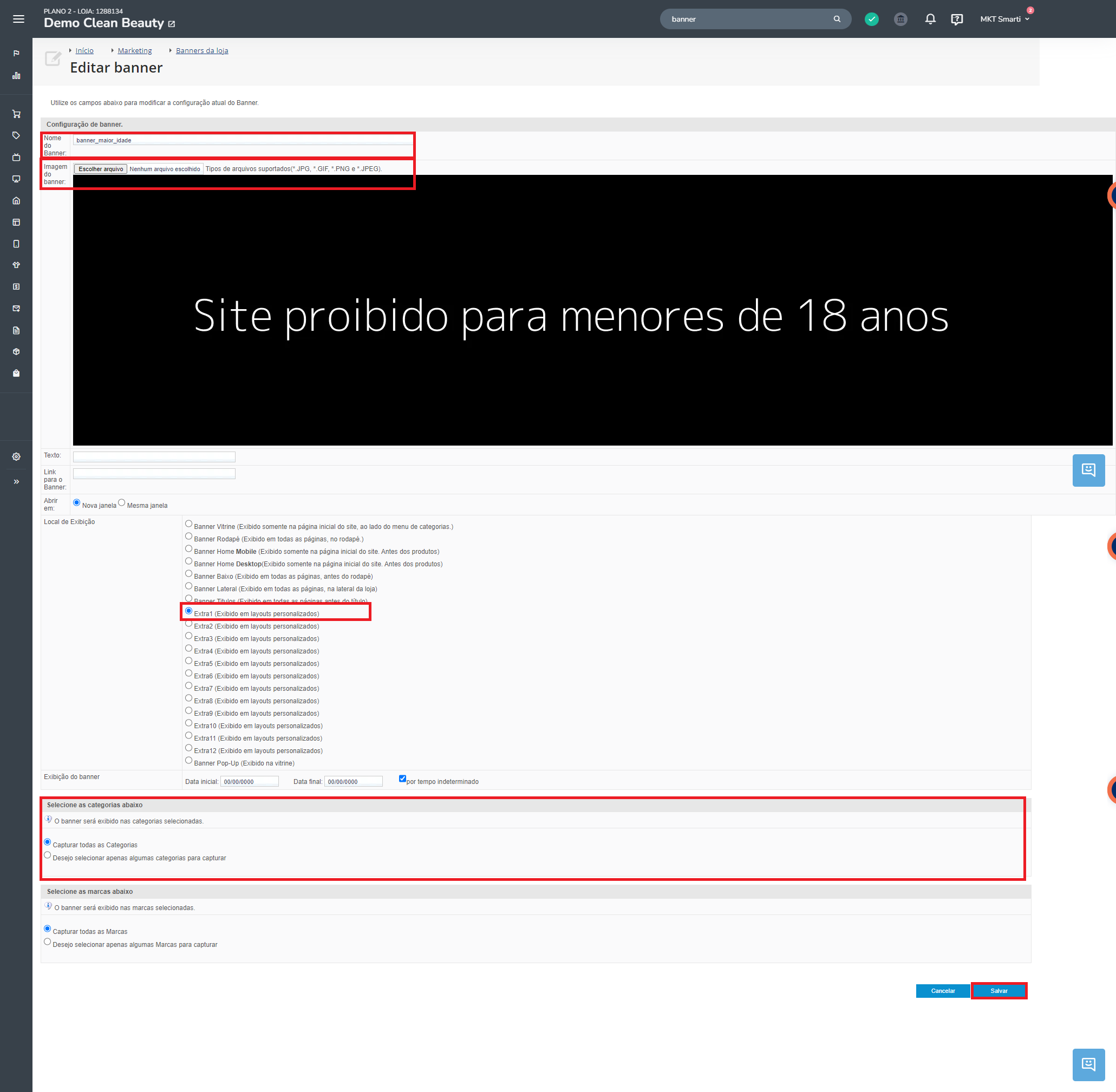Go to Marketing breadcrumb
The width and height of the screenshot is (1116, 1092).
click(135, 50)
